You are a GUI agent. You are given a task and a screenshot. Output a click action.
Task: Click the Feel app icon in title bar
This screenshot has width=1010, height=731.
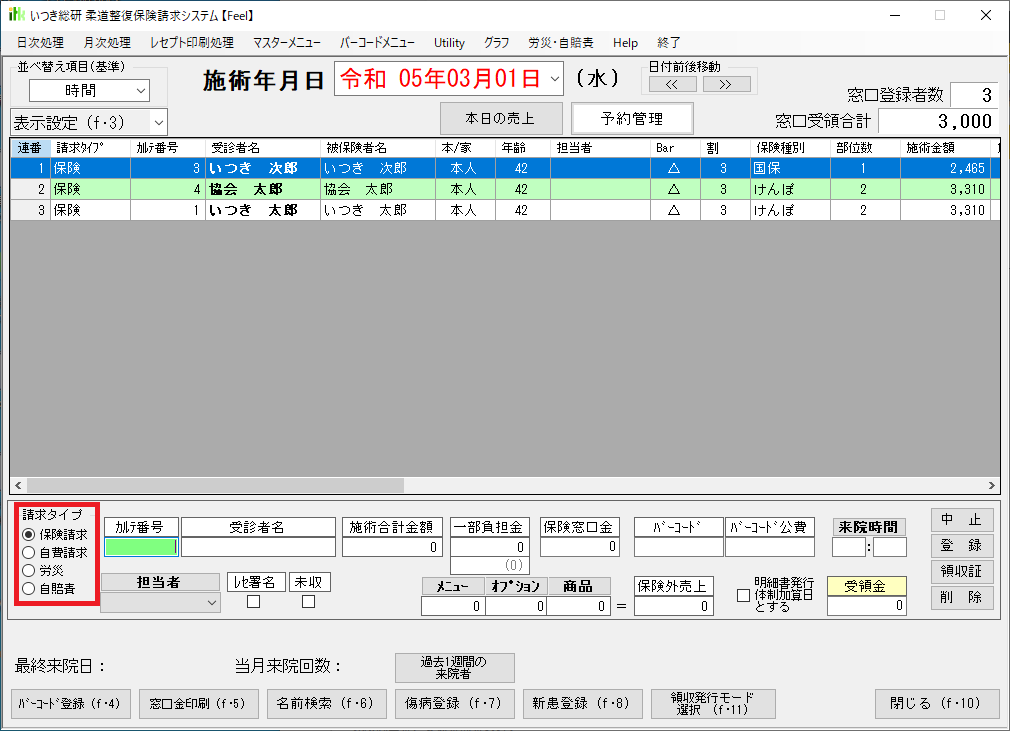17,15
